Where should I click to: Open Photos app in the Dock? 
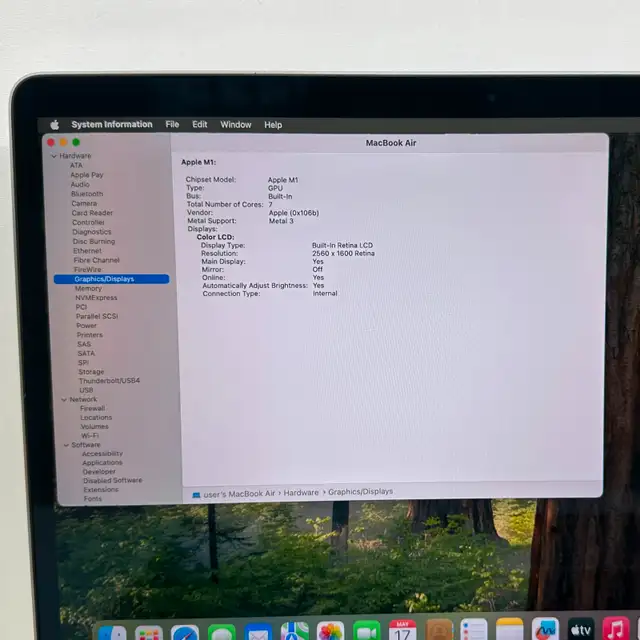[330, 632]
